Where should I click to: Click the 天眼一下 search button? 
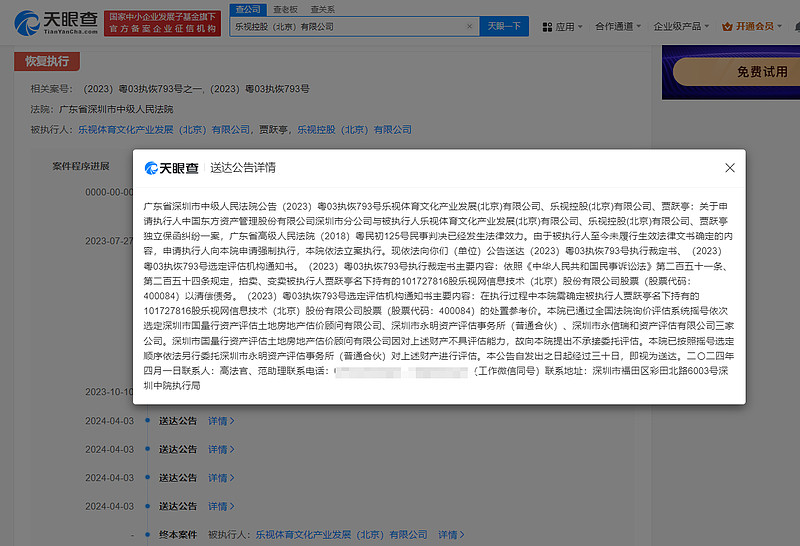point(504,26)
